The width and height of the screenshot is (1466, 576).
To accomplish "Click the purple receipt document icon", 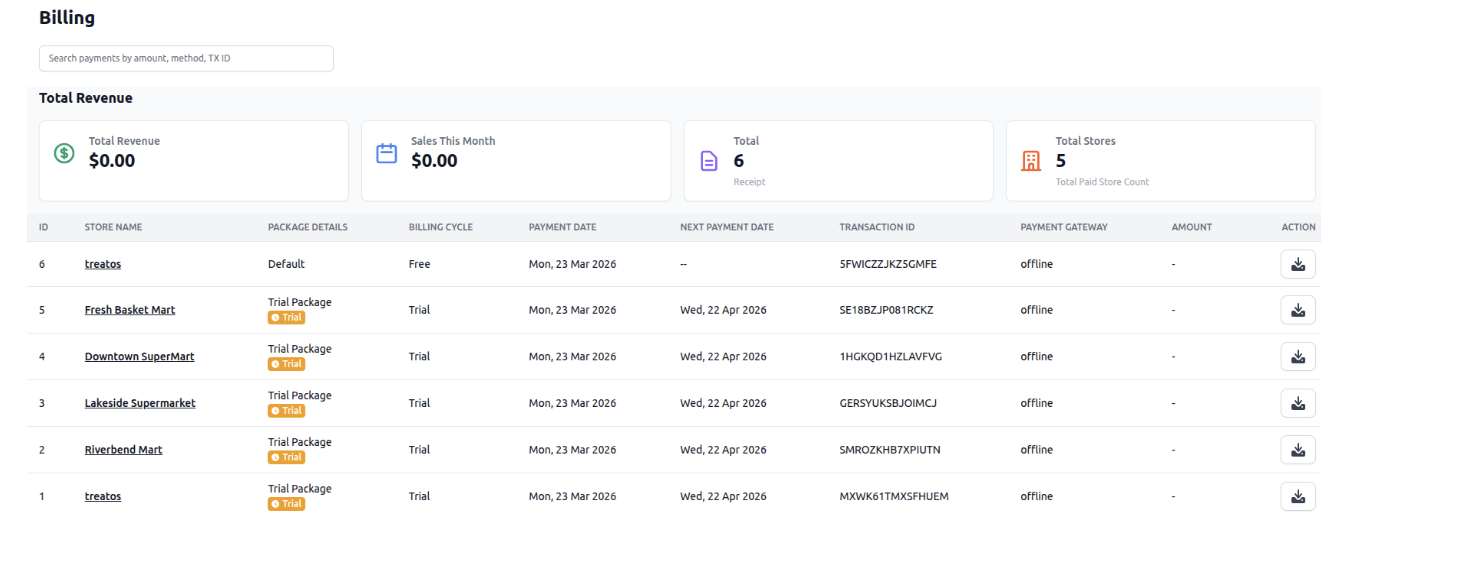I will point(709,161).
